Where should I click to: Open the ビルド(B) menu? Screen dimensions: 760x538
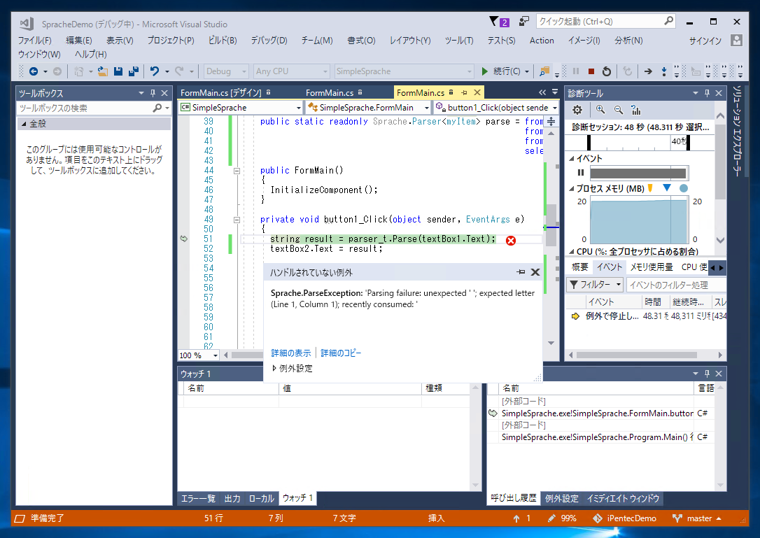[x=222, y=40]
